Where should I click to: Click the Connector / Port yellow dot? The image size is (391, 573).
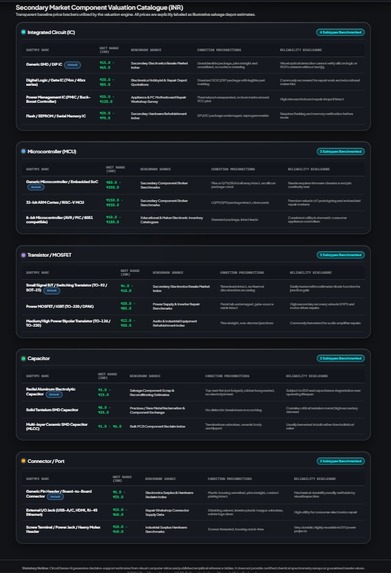pos(23,461)
